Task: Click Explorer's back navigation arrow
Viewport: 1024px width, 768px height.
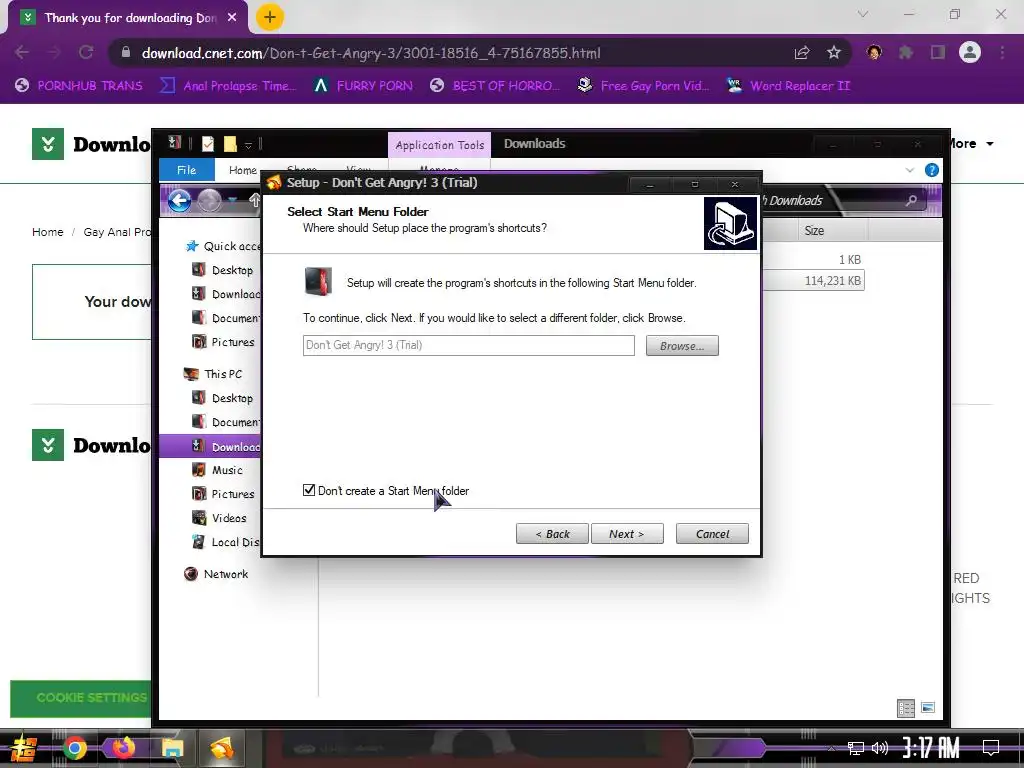Action: click(179, 200)
